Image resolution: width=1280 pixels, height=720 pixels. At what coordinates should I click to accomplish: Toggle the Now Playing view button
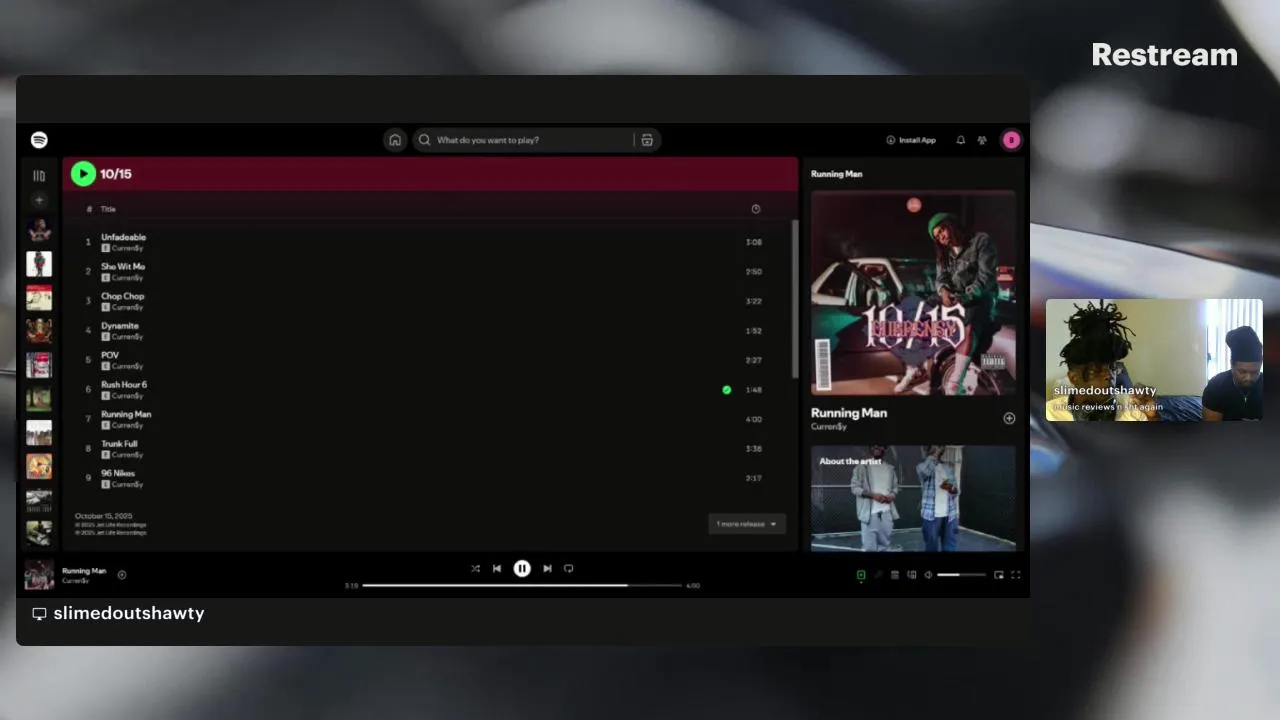pos(861,575)
